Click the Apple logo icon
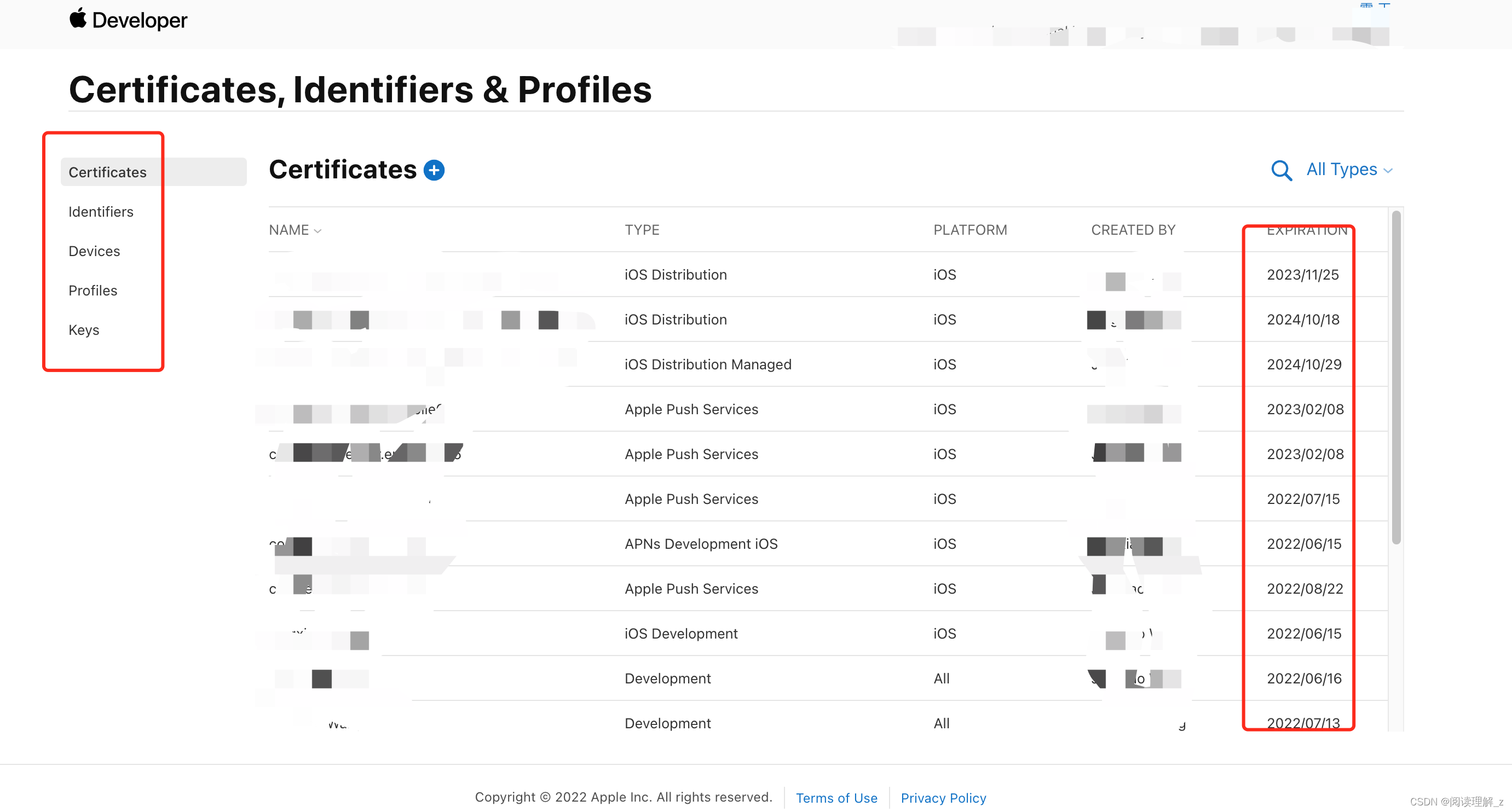1512x812 pixels. [78, 18]
